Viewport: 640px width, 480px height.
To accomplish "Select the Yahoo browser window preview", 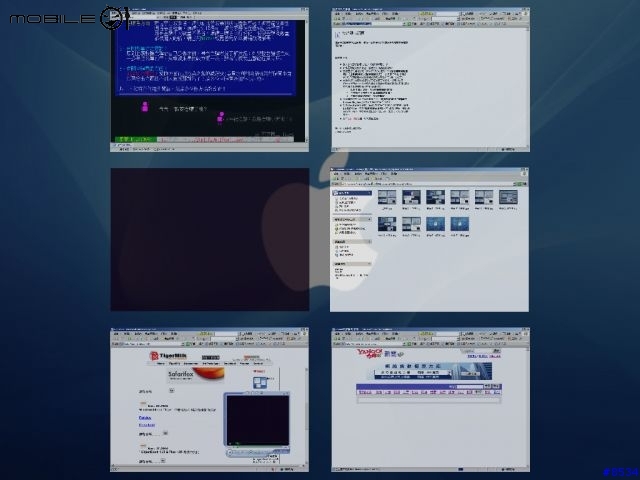I will pos(430,400).
